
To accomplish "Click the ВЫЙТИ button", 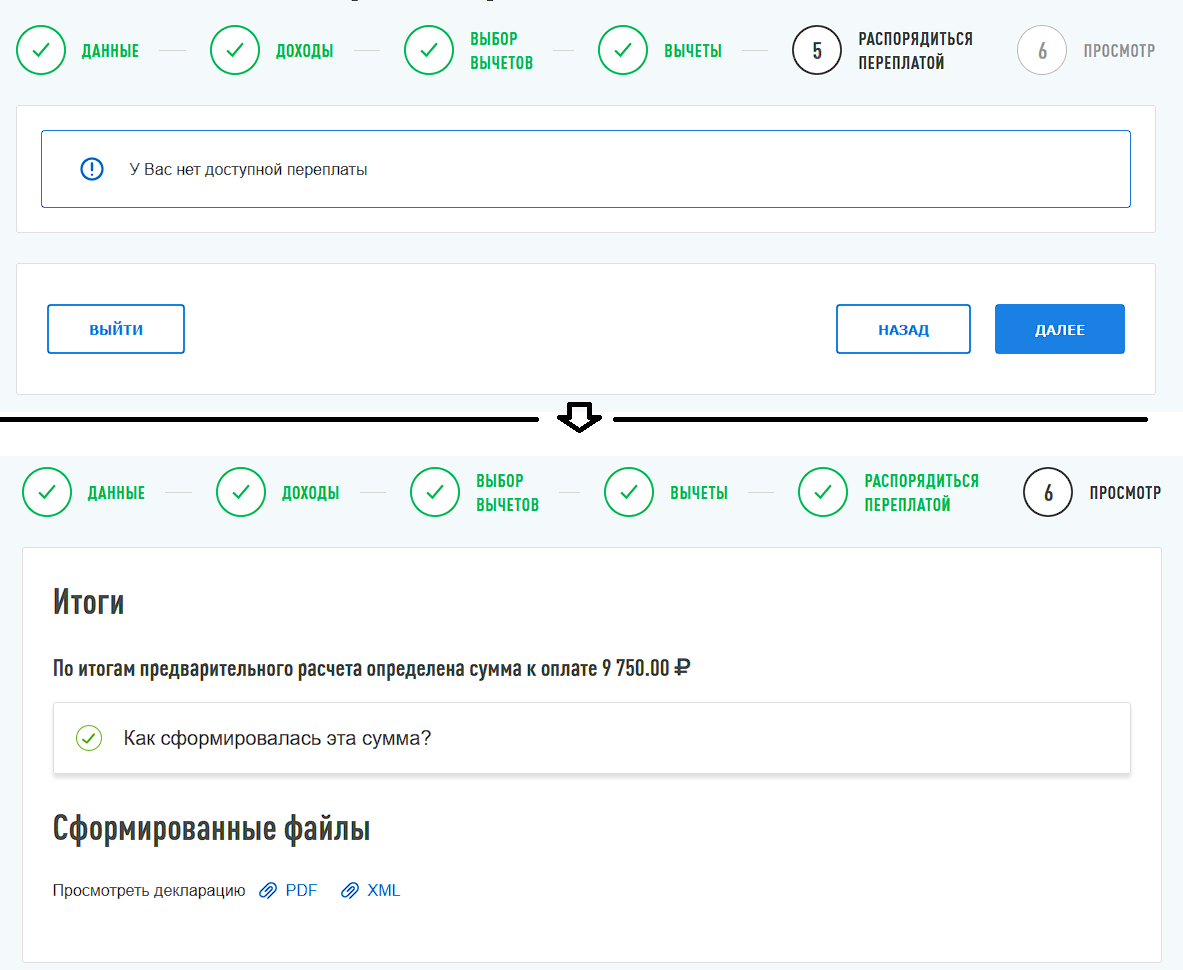I will (115, 329).
